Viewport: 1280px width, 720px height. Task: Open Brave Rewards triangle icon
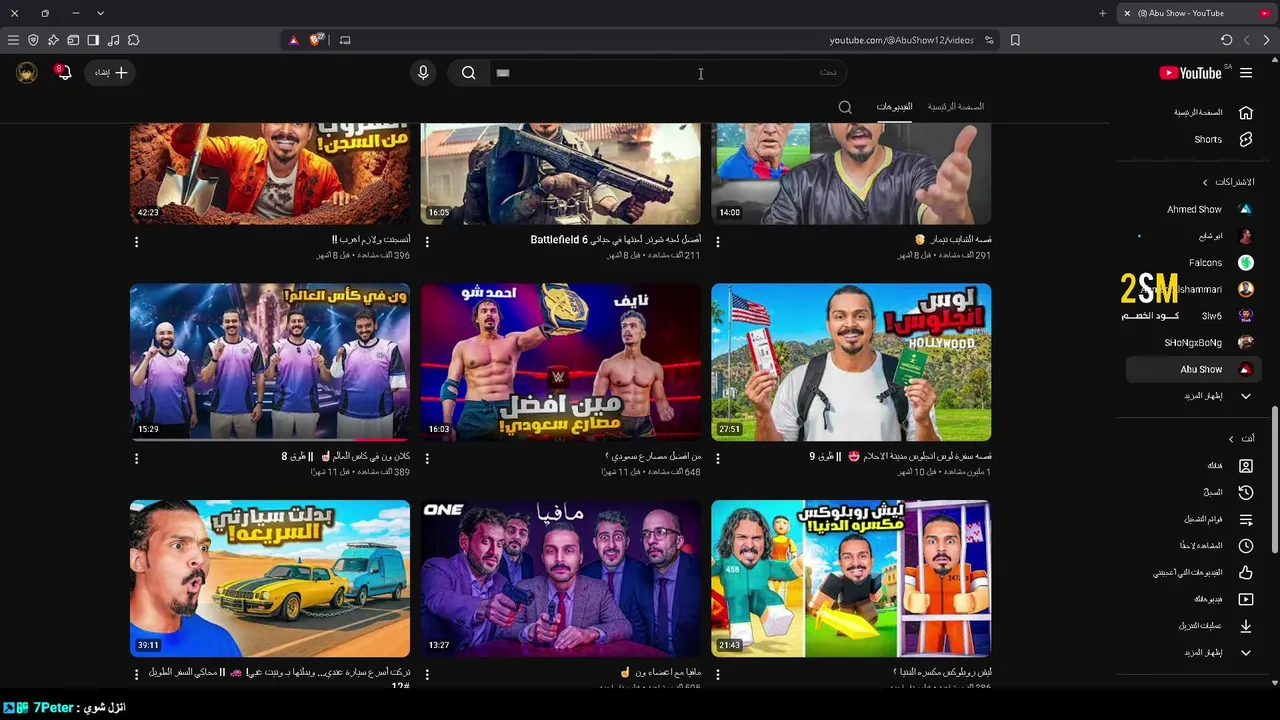pos(293,40)
